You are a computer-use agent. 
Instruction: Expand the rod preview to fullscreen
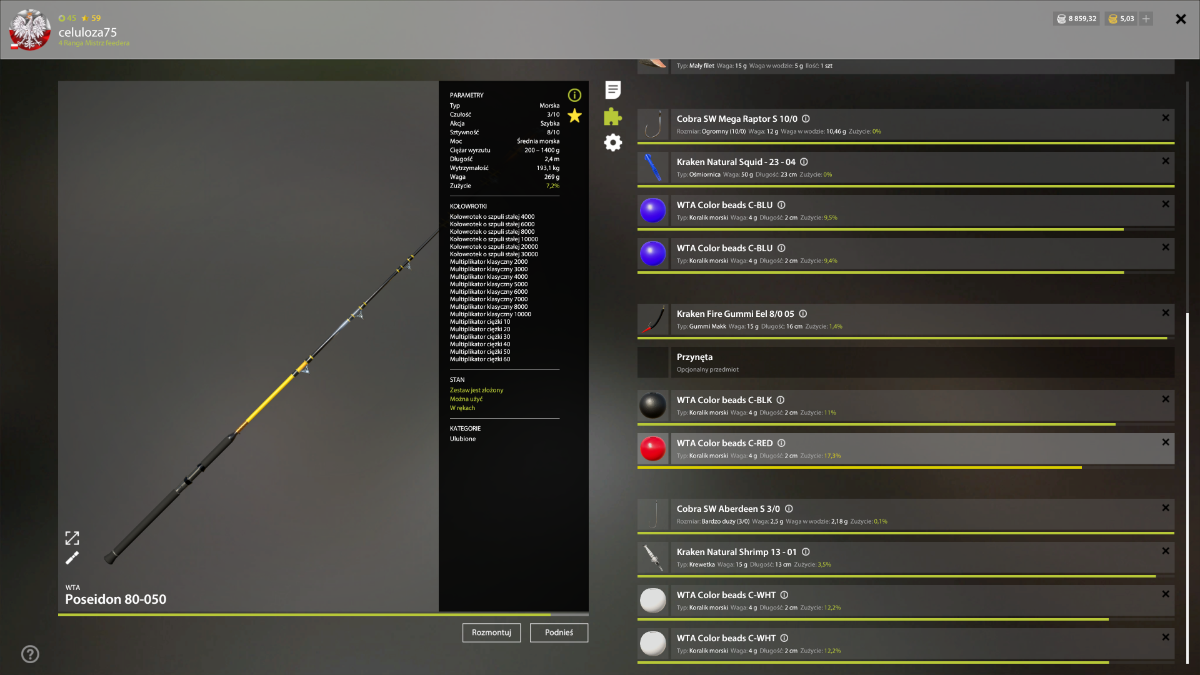(72, 538)
